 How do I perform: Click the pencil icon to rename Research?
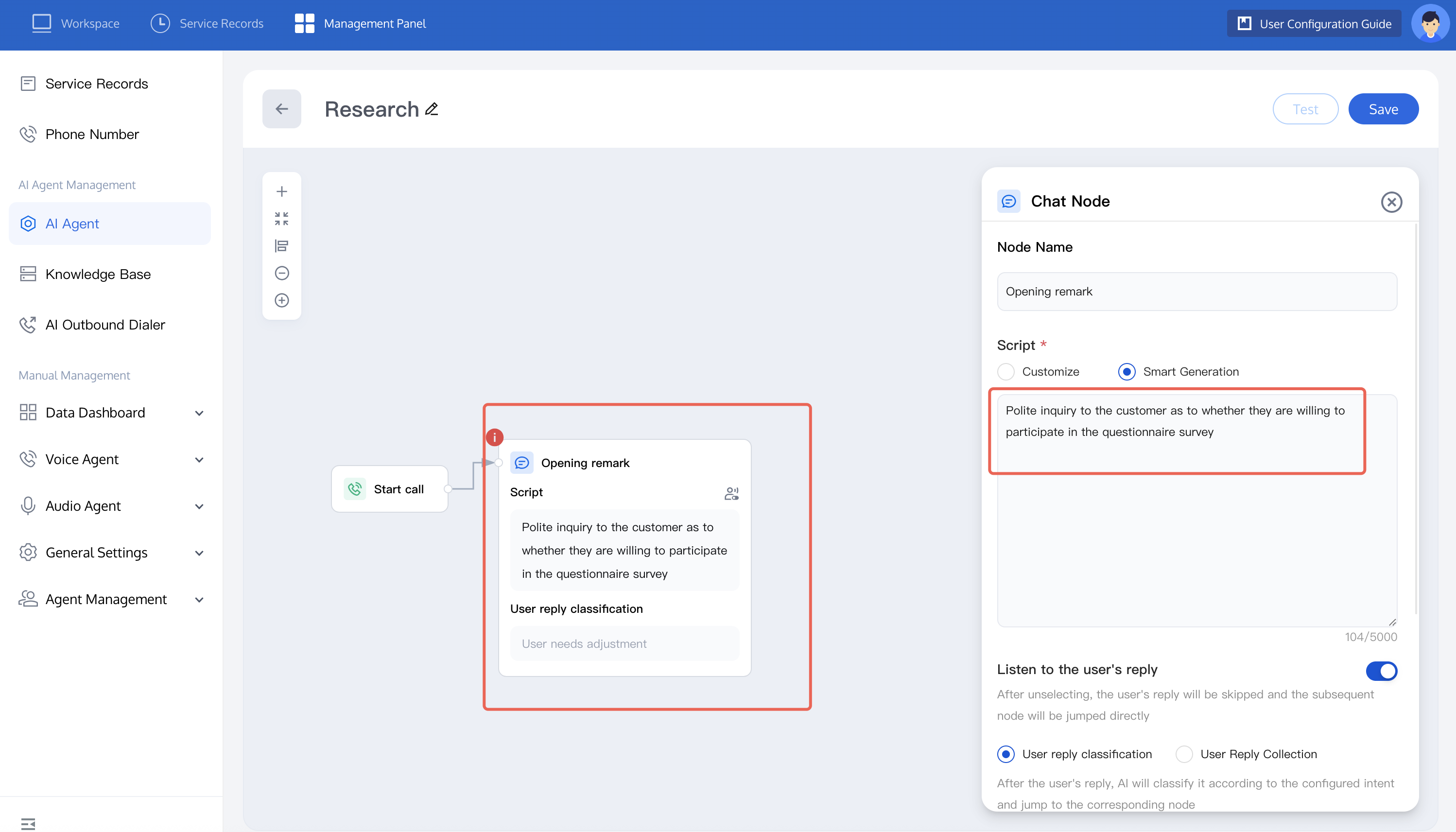pos(432,108)
